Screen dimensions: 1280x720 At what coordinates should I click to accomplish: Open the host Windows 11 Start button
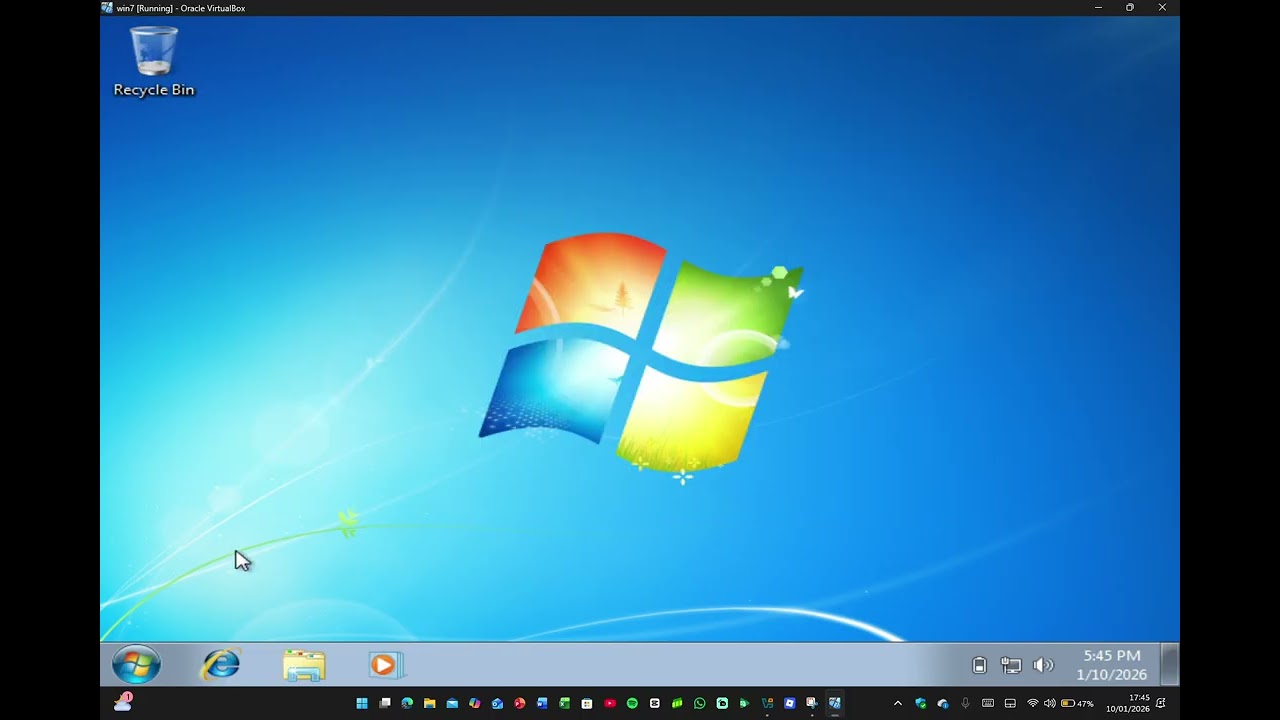pyautogui.click(x=362, y=704)
